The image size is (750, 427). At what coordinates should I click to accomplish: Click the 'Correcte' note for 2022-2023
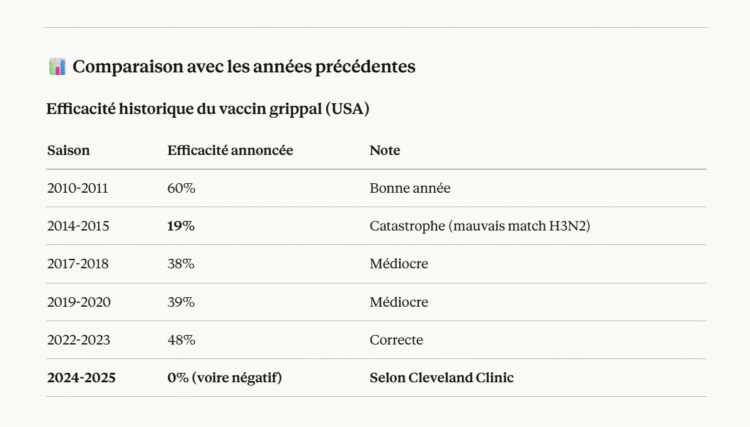coord(396,340)
